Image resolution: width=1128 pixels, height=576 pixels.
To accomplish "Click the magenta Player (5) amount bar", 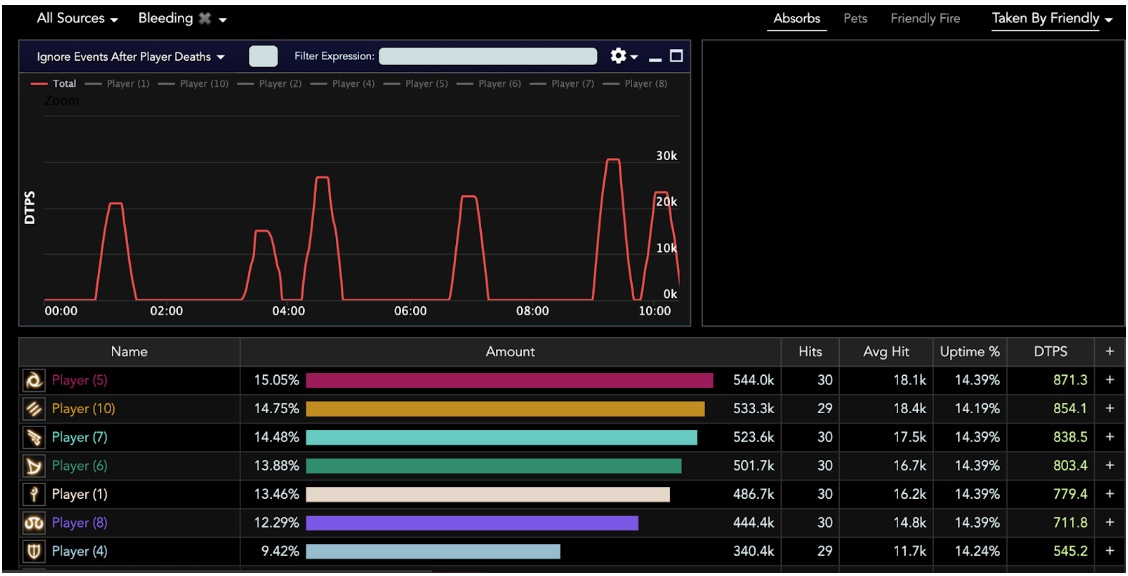I will tap(509, 380).
